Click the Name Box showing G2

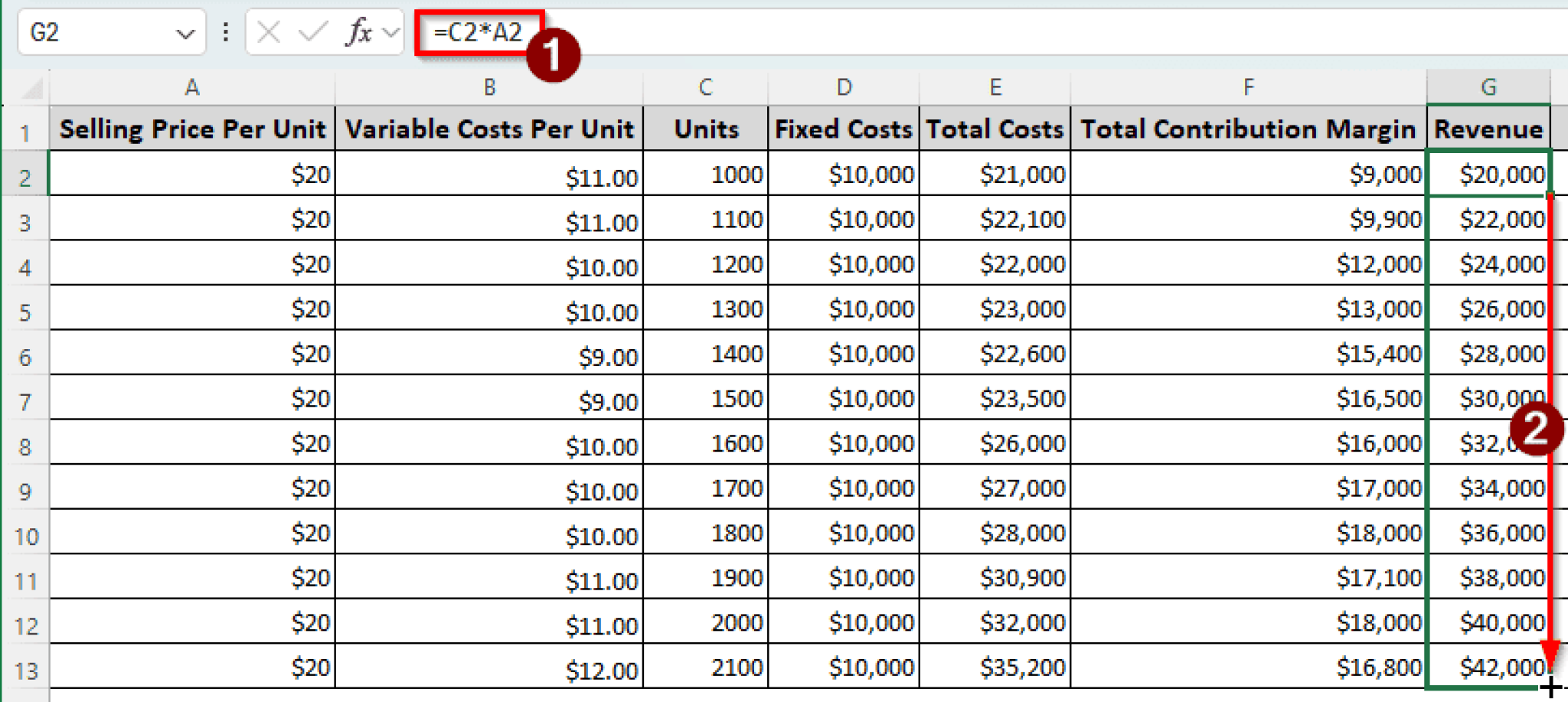(x=111, y=32)
